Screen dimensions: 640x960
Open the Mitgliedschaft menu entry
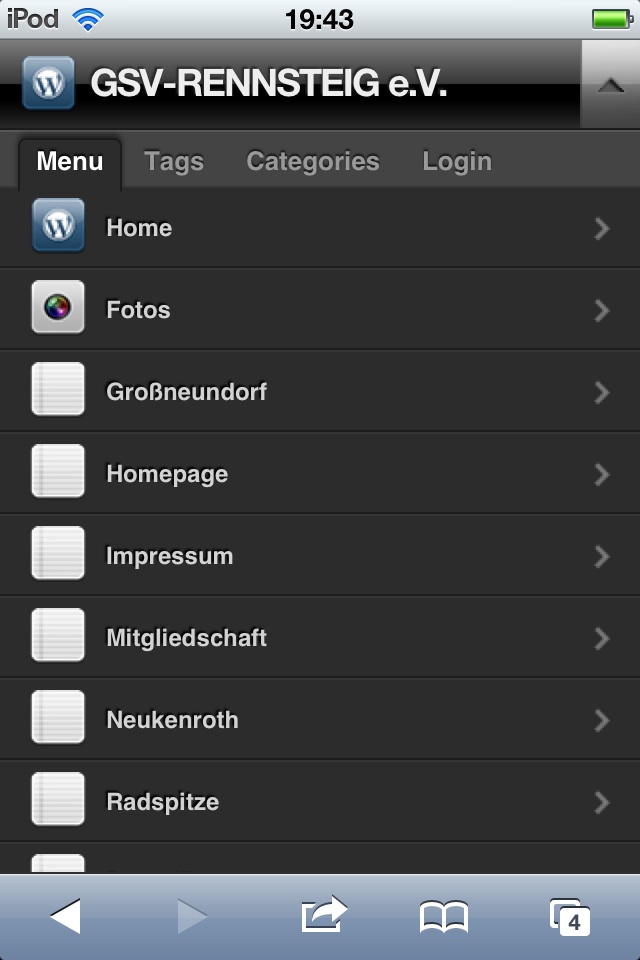tap(187, 638)
